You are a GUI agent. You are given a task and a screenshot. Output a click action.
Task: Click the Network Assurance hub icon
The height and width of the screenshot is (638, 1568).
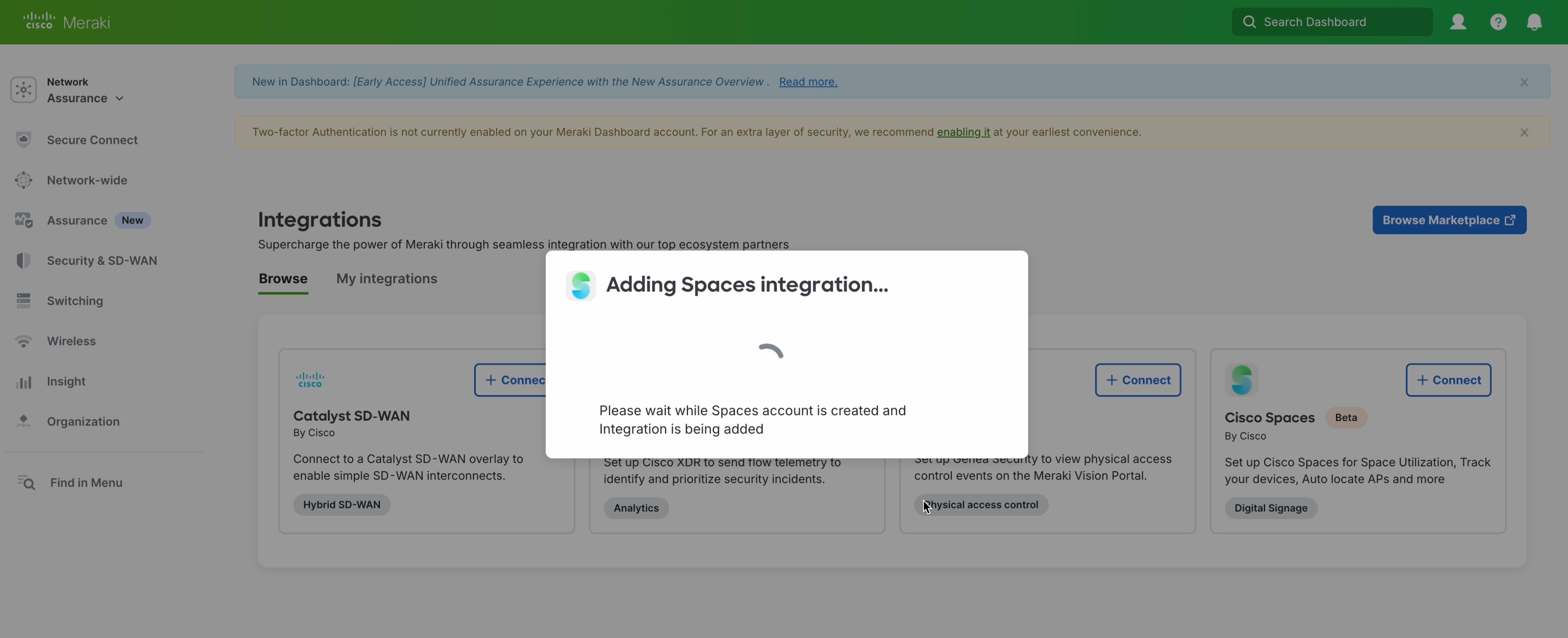[24, 90]
